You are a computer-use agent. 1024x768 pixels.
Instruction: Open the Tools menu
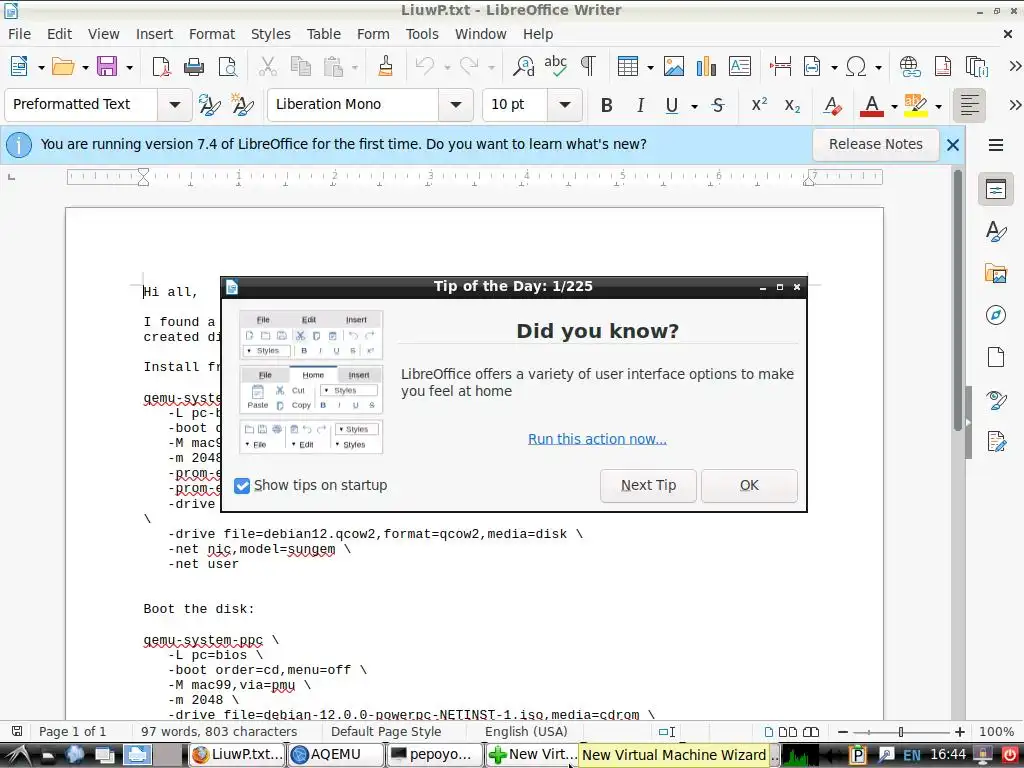point(422,34)
